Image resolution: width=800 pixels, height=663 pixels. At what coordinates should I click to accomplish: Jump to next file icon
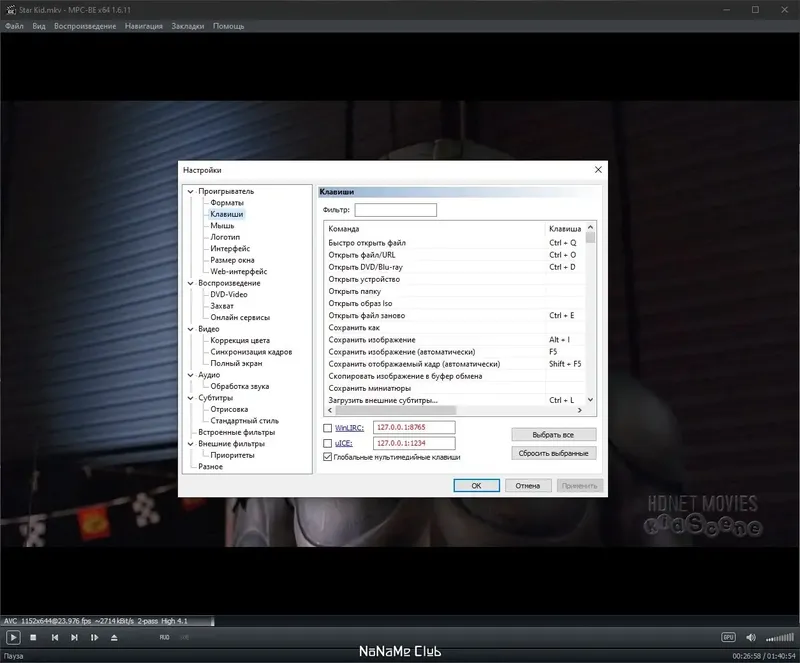(74, 637)
